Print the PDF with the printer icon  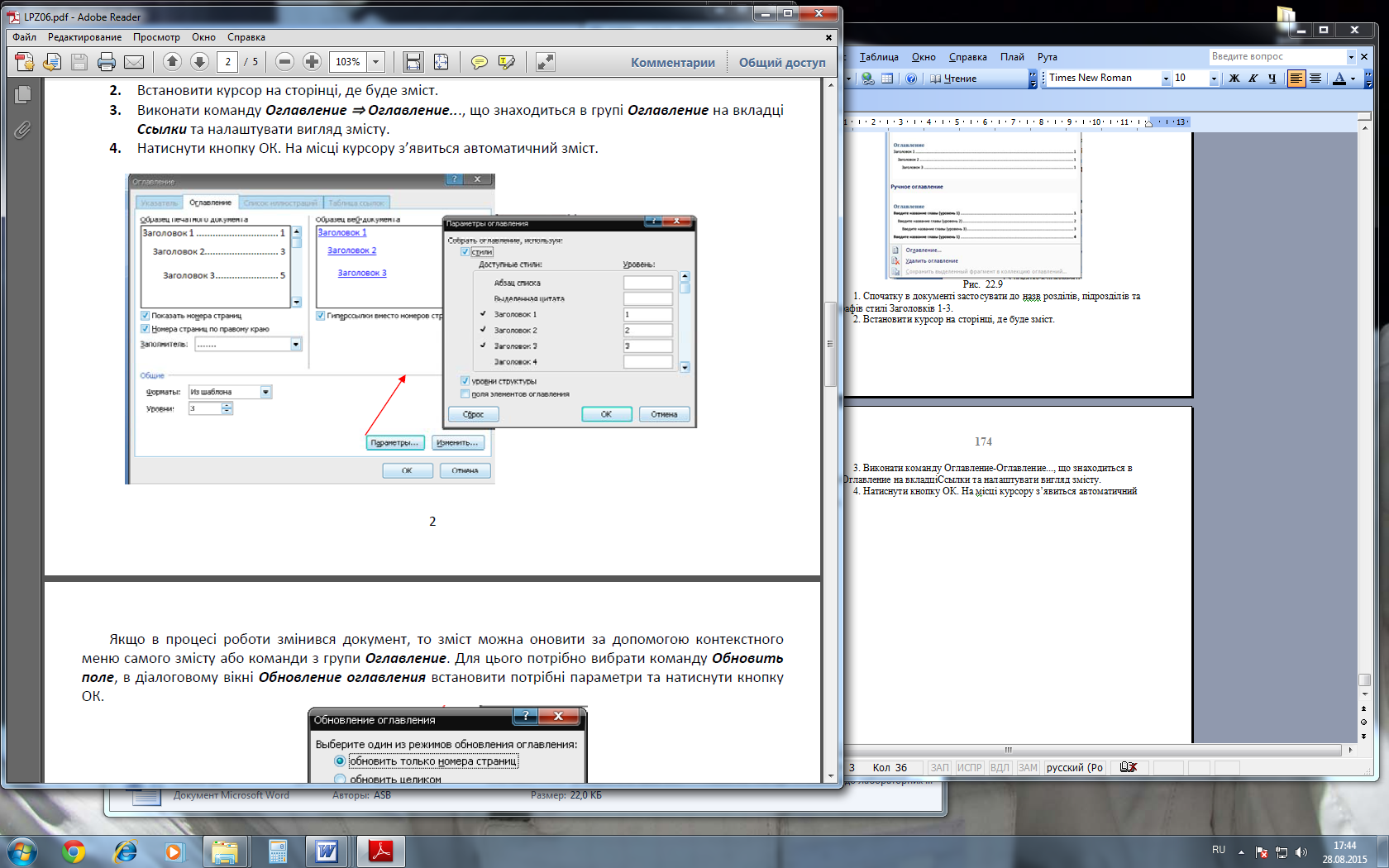pos(107,62)
